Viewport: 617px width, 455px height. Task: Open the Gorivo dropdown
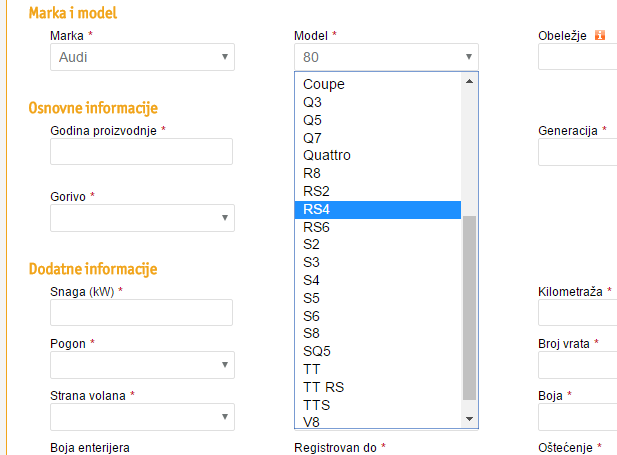coord(142,218)
